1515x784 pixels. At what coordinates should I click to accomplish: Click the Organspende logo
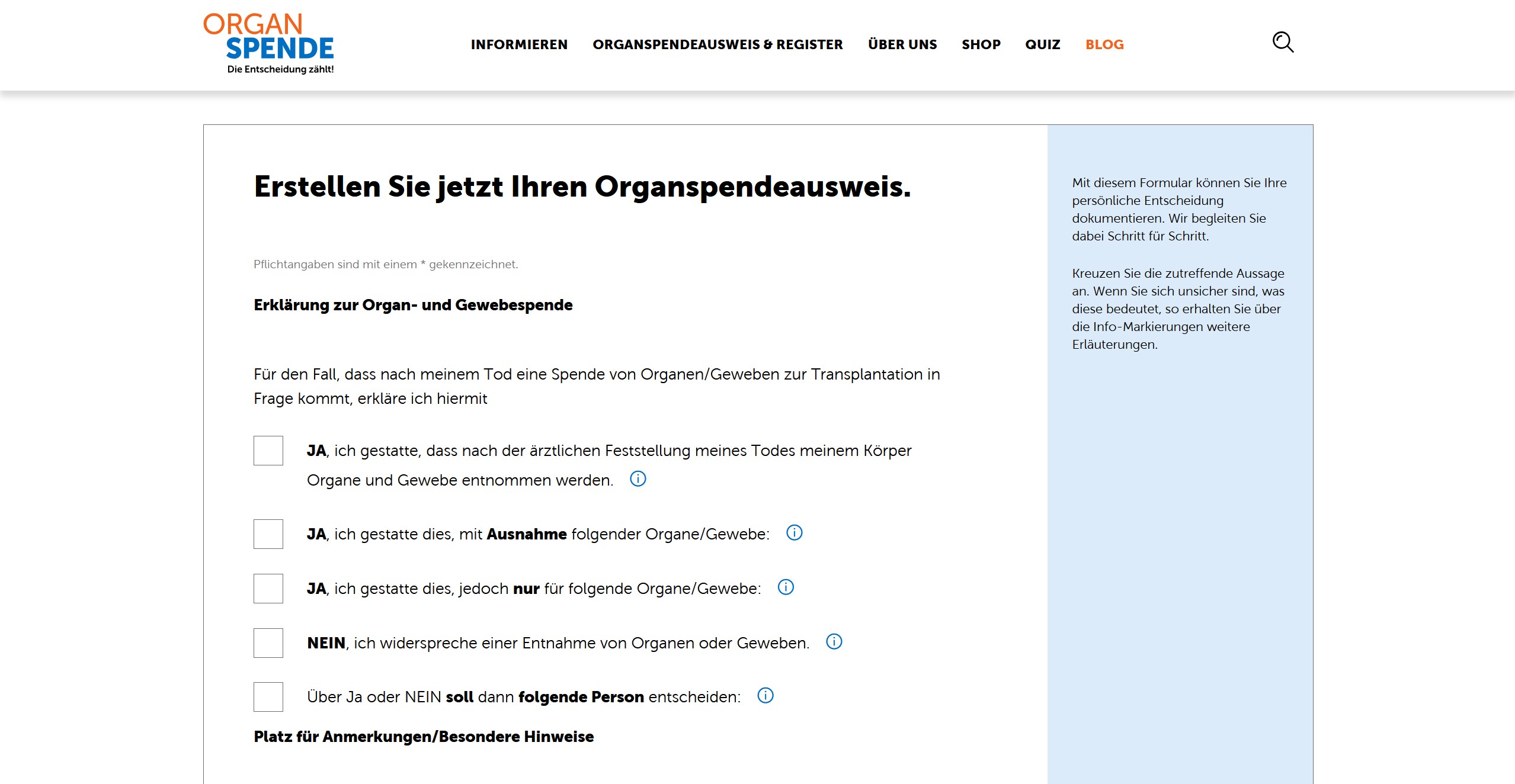click(x=269, y=44)
